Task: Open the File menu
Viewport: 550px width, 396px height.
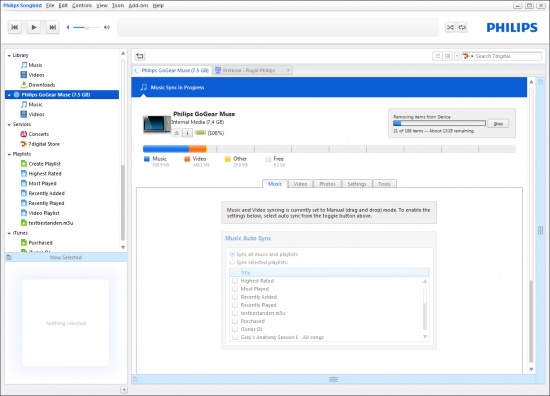Action: 50,6
